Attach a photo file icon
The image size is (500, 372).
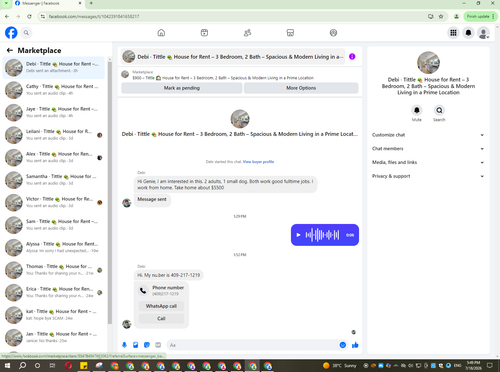pyautogui.click(x=136, y=345)
